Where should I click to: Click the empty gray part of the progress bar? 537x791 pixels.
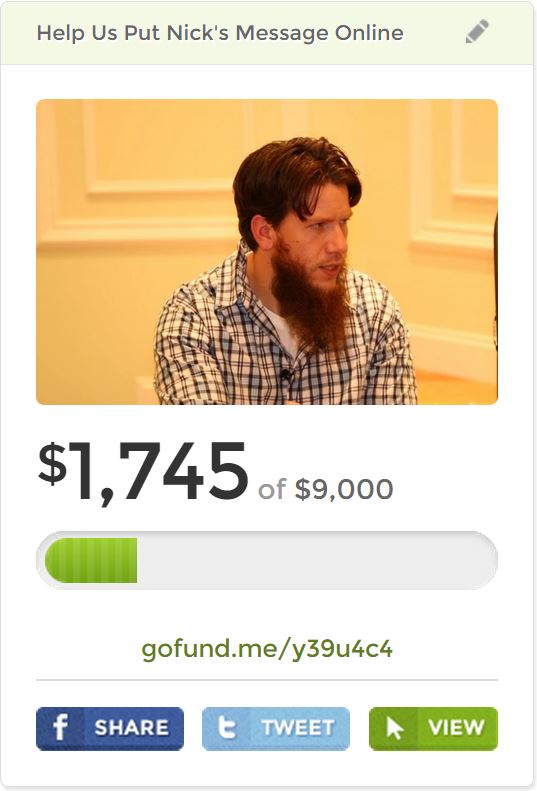click(x=317, y=560)
